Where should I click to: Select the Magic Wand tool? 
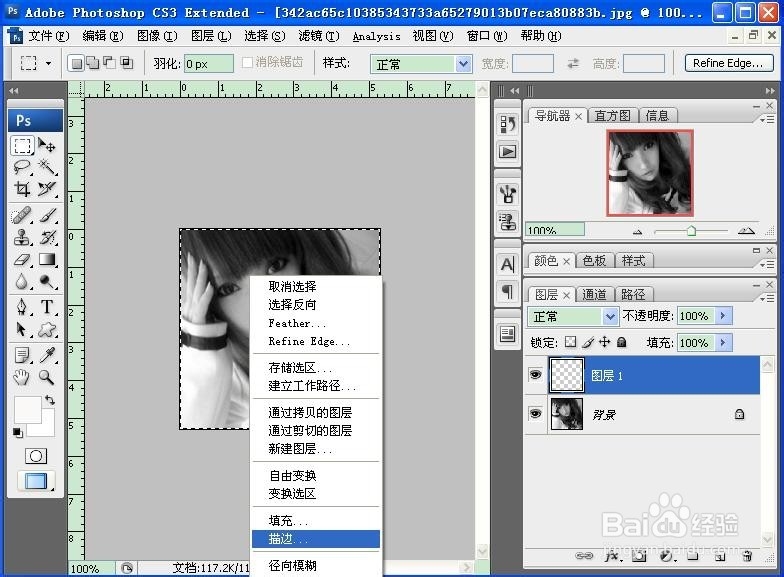click(47, 167)
